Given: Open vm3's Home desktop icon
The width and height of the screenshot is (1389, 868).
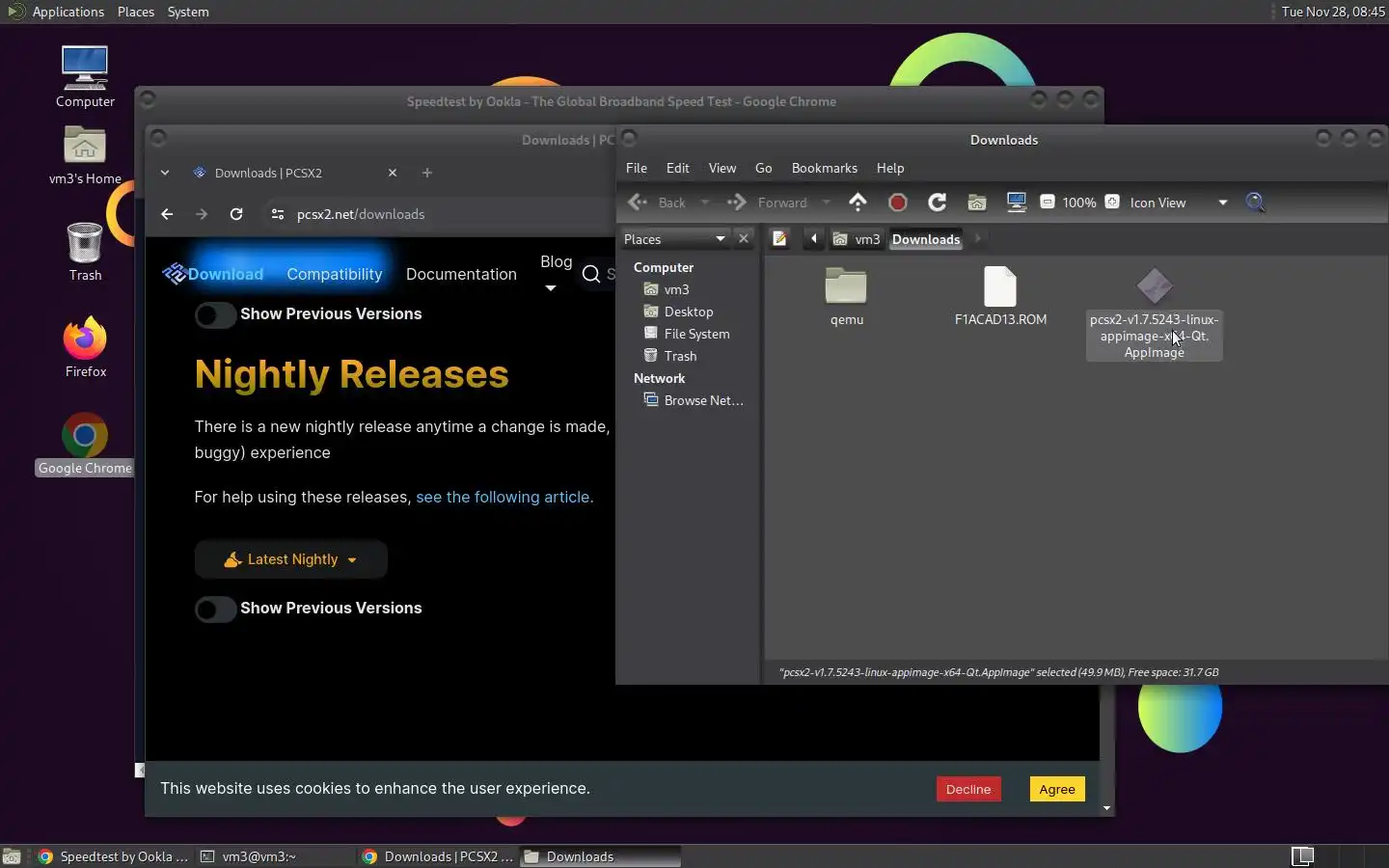Looking at the screenshot, I should click(x=85, y=154).
